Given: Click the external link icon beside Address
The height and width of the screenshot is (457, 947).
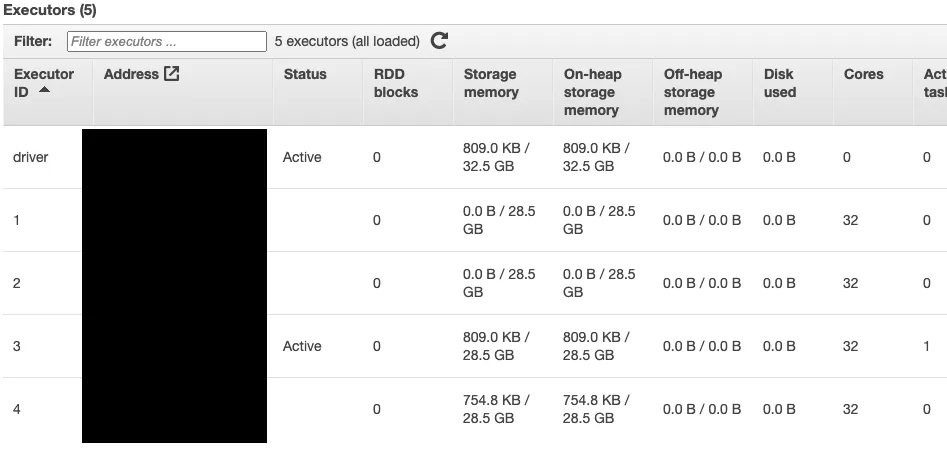Looking at the screenshot, I should coord(171,74).
